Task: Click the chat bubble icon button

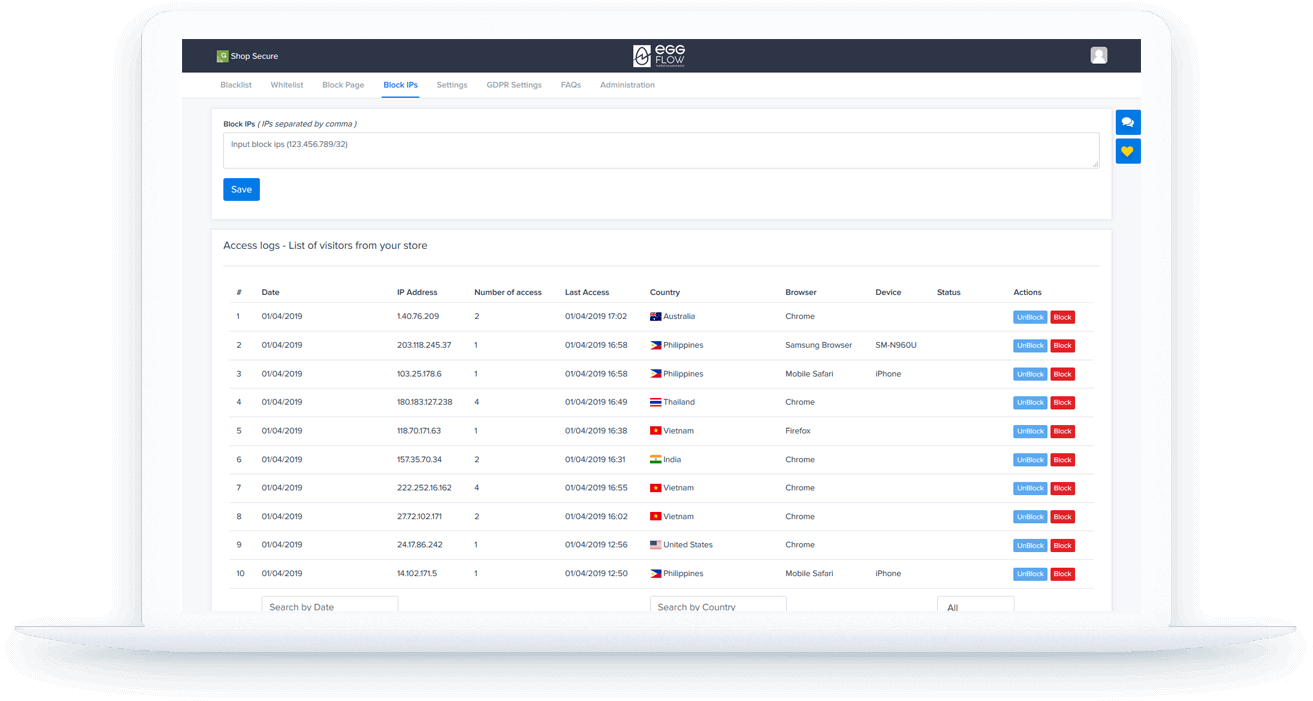Action: pyautogui.click(x=1127, y=122)
